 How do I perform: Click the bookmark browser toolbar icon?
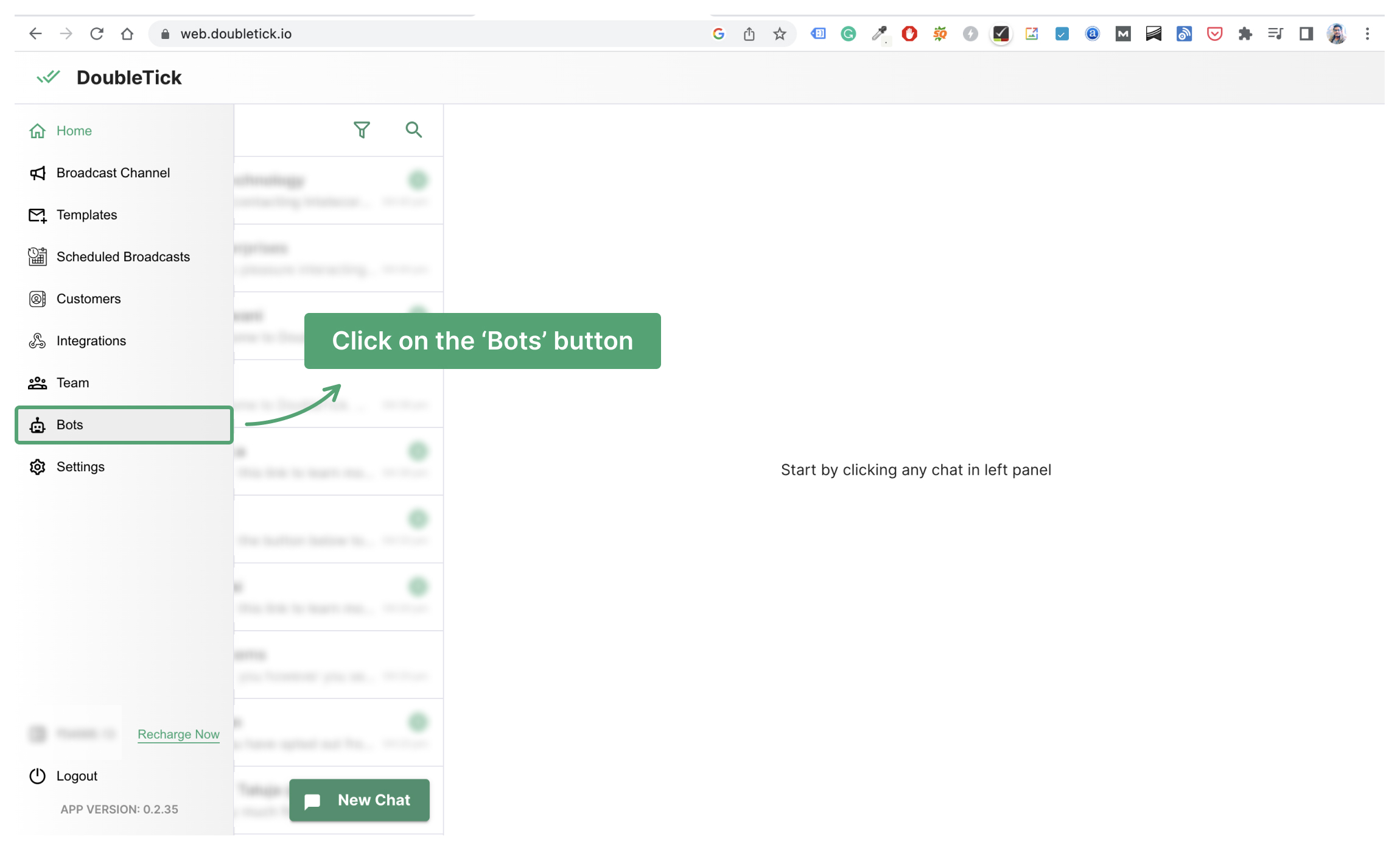pos(780,34)
